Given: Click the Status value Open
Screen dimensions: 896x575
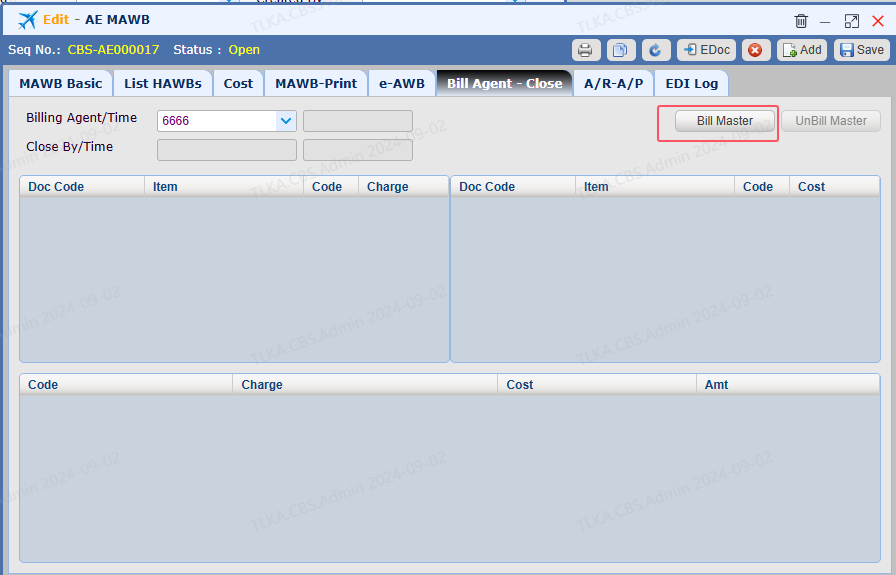Looking at the screenshot, I should [244, 50].
